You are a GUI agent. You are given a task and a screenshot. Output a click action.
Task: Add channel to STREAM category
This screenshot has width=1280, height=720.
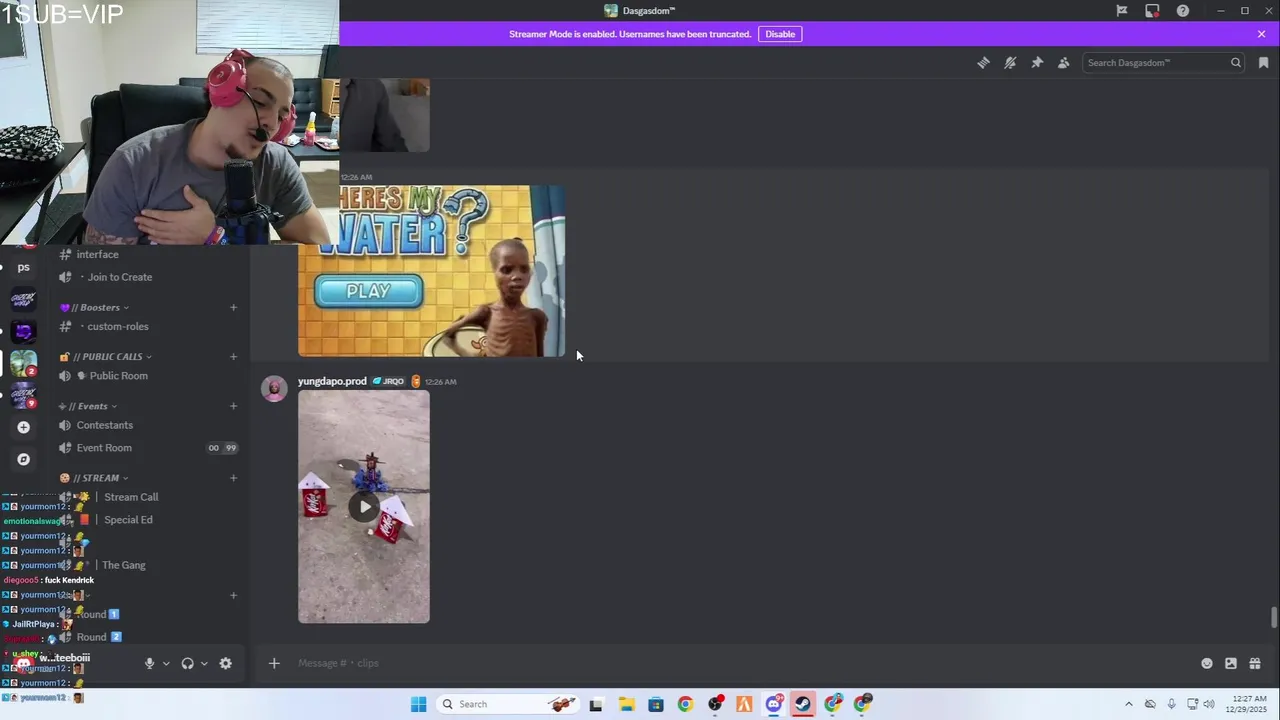pyautogui.click(x=233, y=478)
